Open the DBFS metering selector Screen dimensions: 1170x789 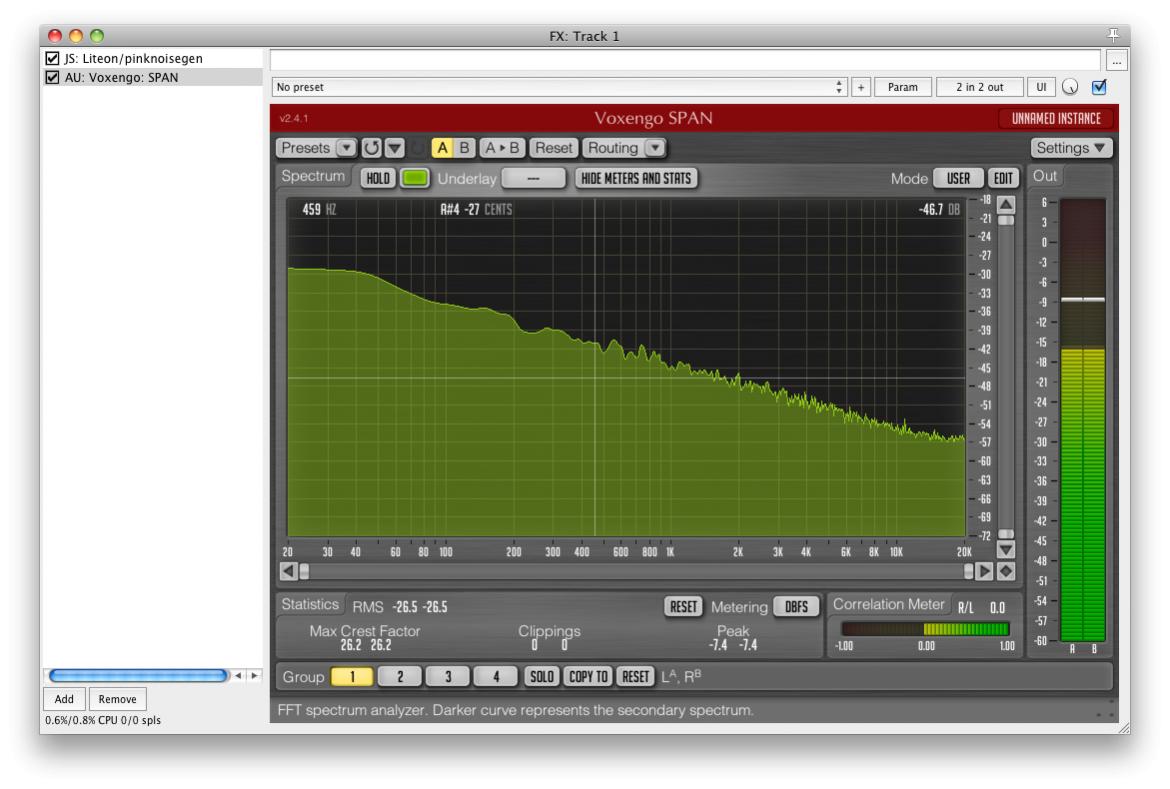click(796, 606)
